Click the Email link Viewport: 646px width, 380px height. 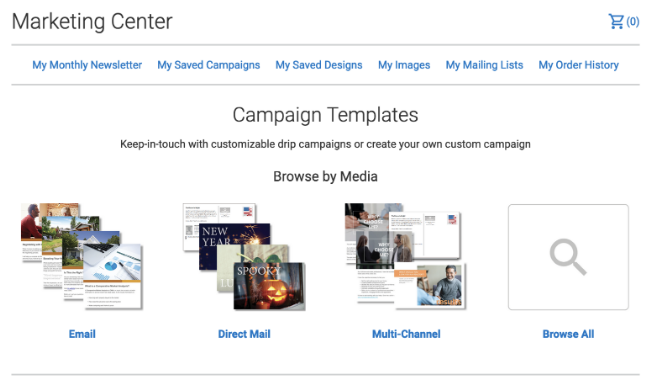[82, 334]
